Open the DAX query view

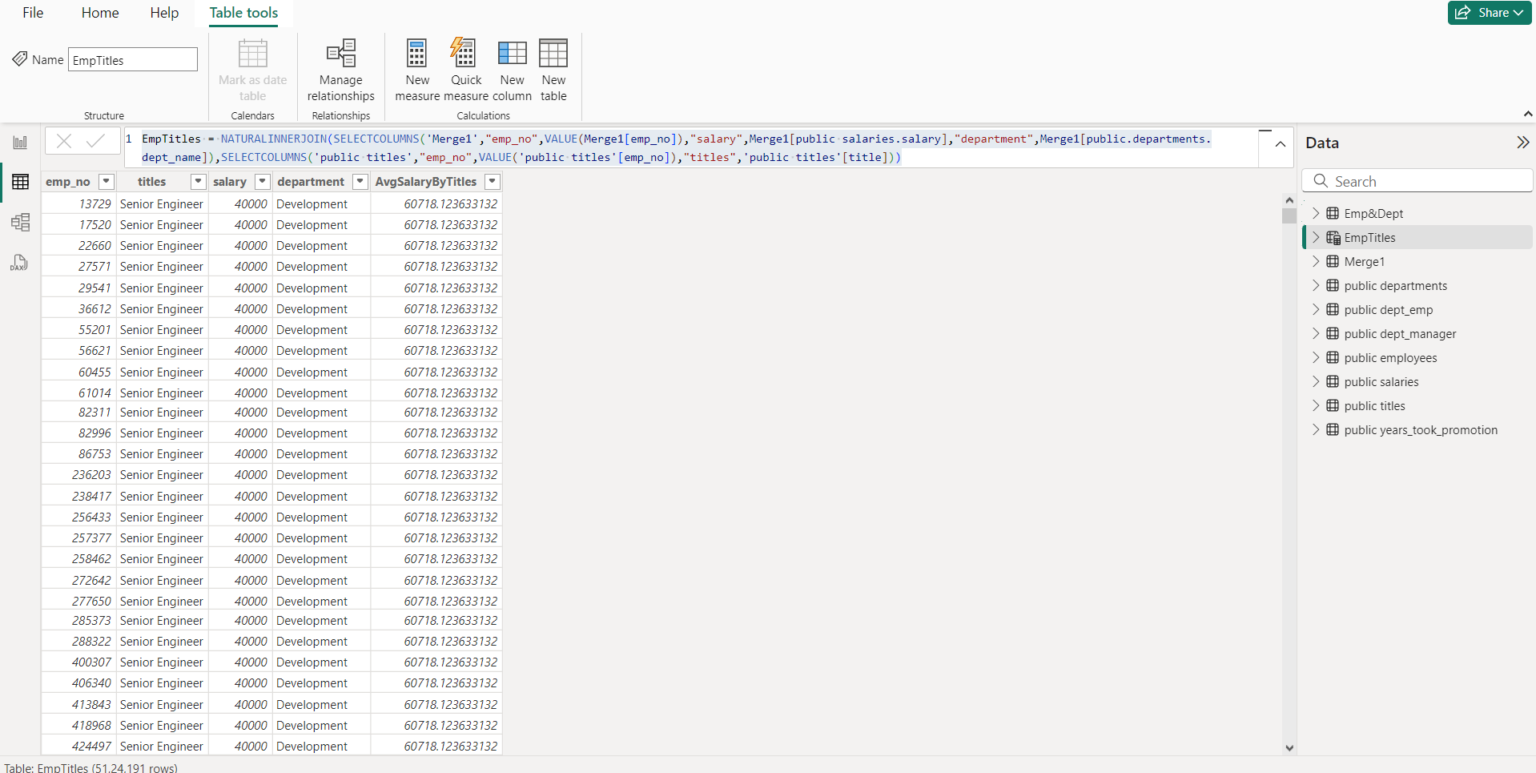point(19,261)
